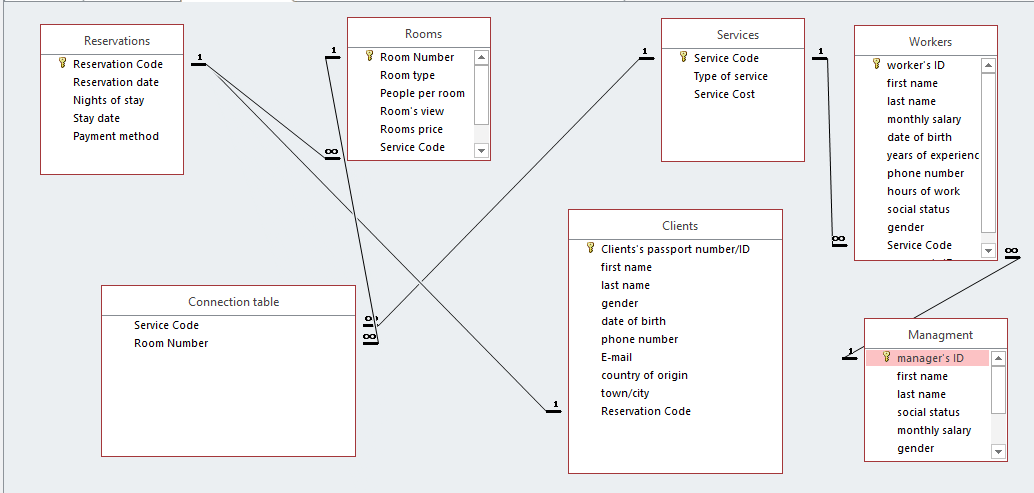Click the primary key icon for Room Number
The width and height of the screenshot is (1034, 493).
pyautogui.click(x=369, y=57)
